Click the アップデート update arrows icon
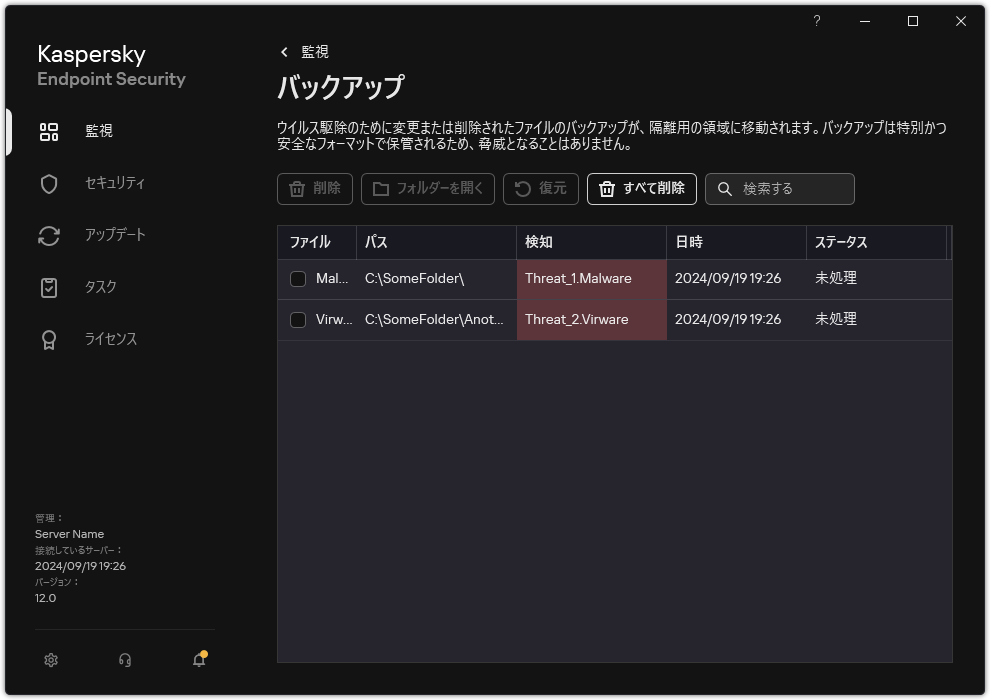This screenshot has width=990, height=700. pyautogui.click(x=48, y=235)
